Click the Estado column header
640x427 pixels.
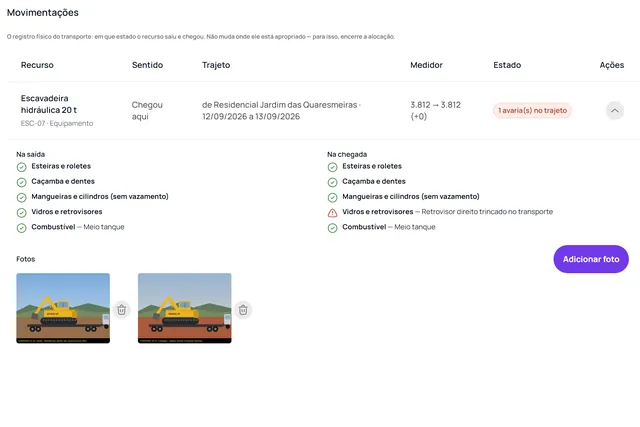pyautogui.click(x=507, y=65)
